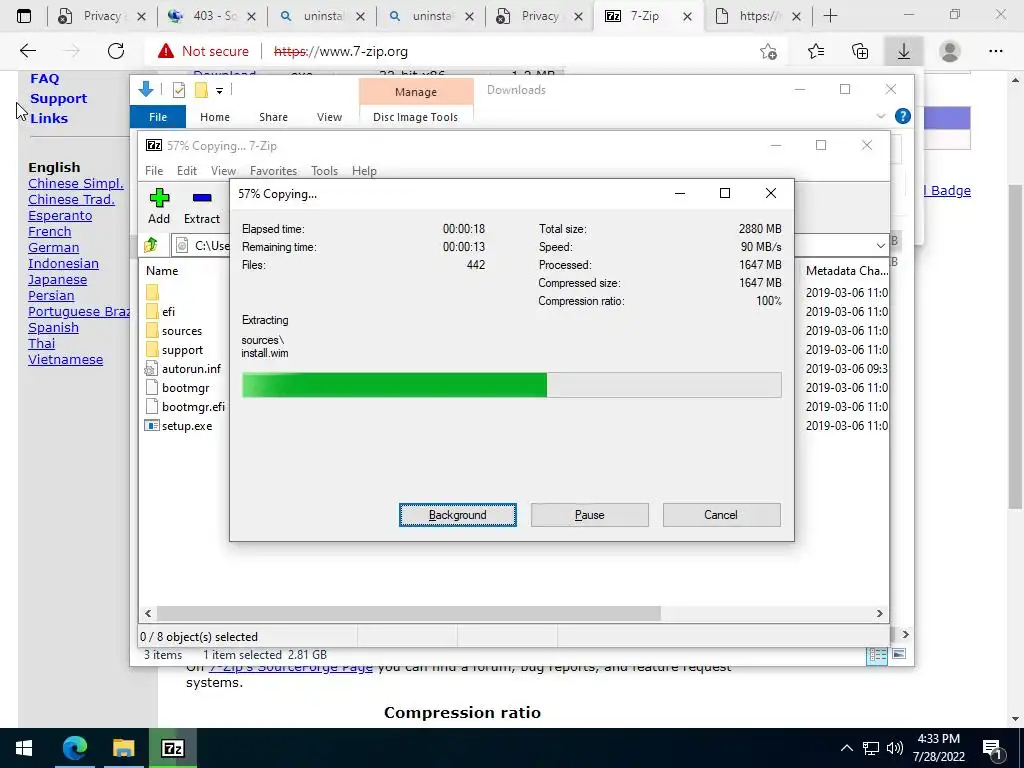This screenshot has width=1024, height=768.
Task: Open File Explorer from the taskbar
Action: point(123,748)
